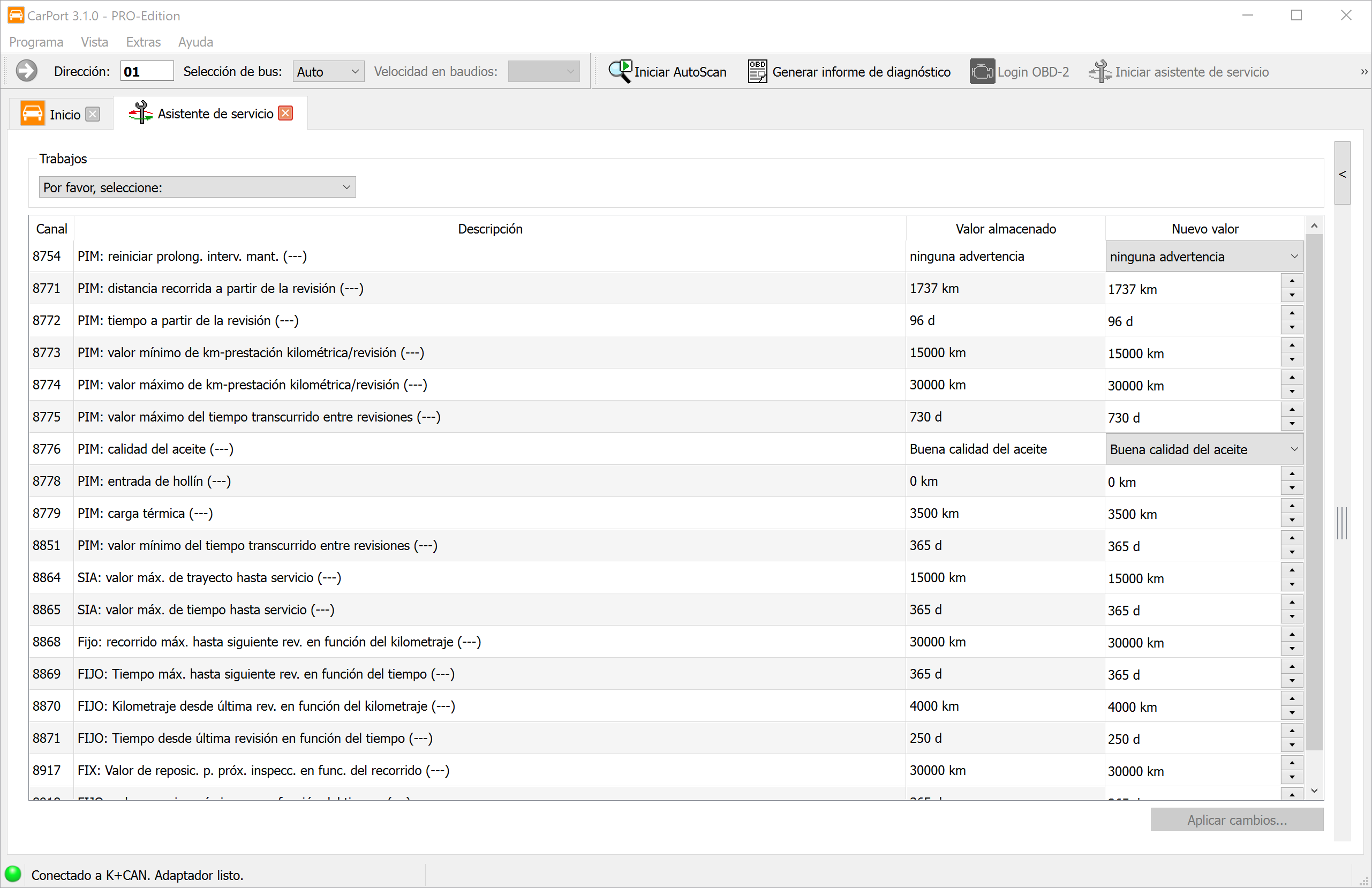1372x888 pixels.
Task: Start AutoScan via magnifier icon
Action: click(x=620, y=72)
